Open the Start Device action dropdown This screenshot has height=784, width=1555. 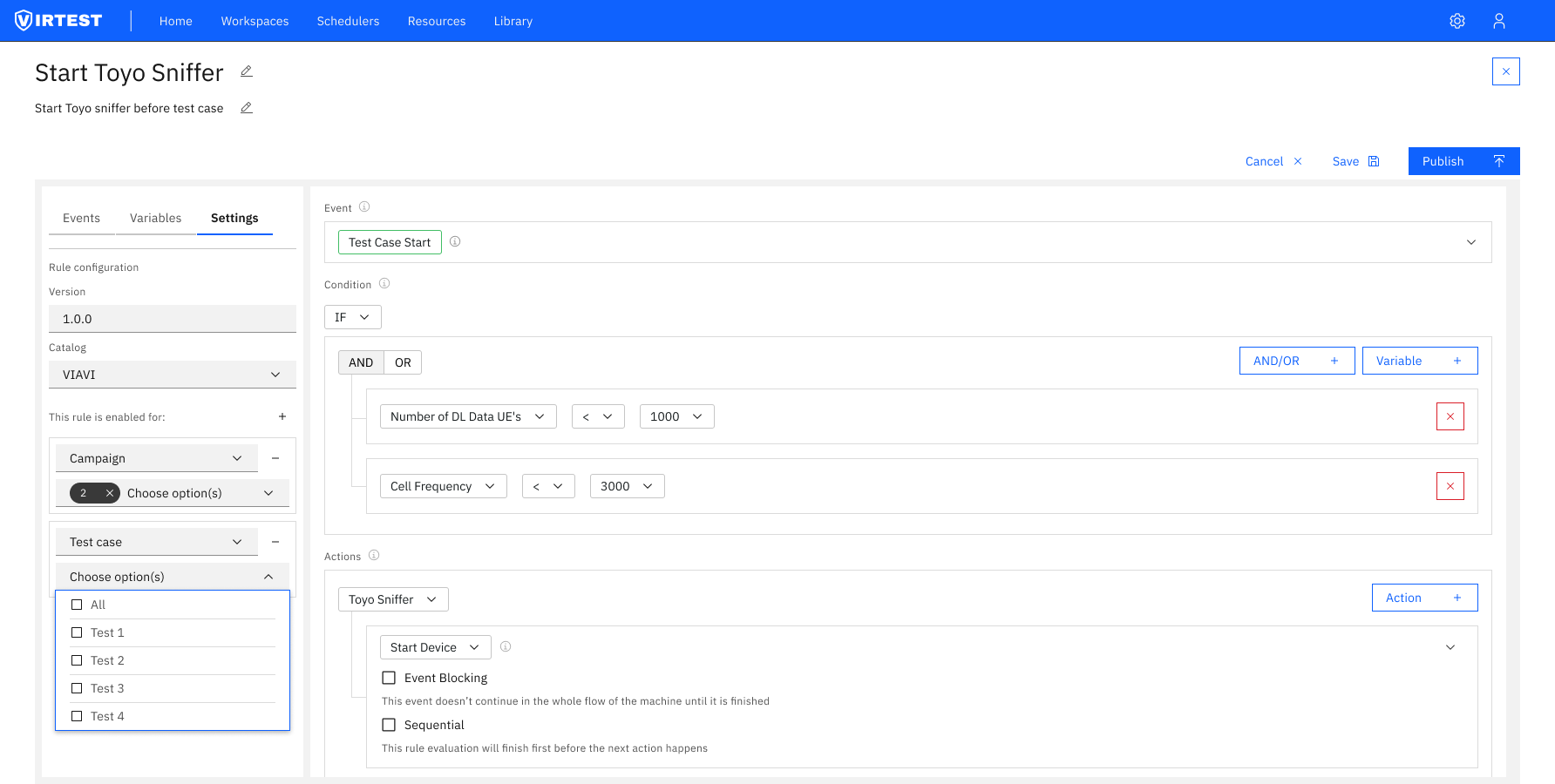pos(435,646)
